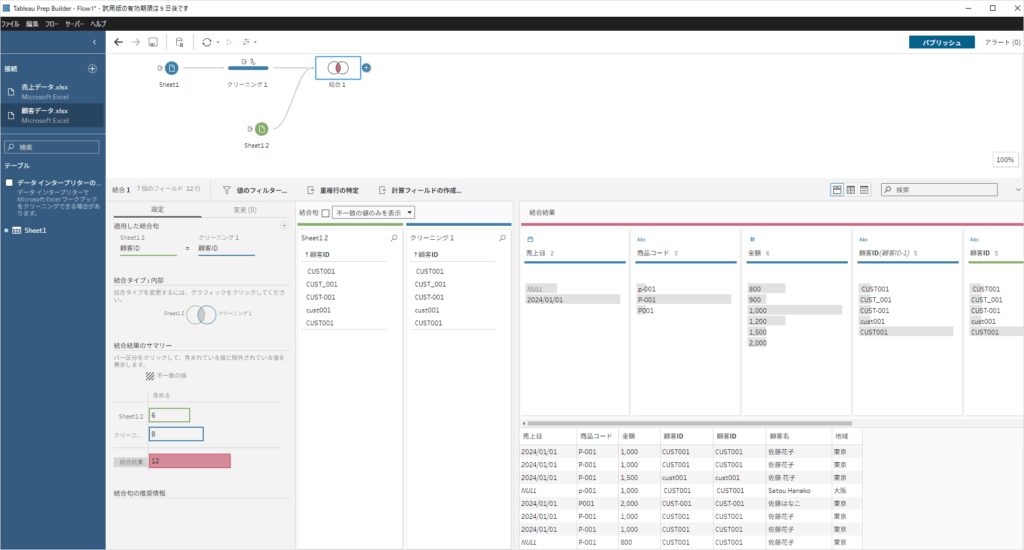The width and height of the screenshot is (1024, 550).
Task: Collapse the left connections pane
Action: [94, 43]
